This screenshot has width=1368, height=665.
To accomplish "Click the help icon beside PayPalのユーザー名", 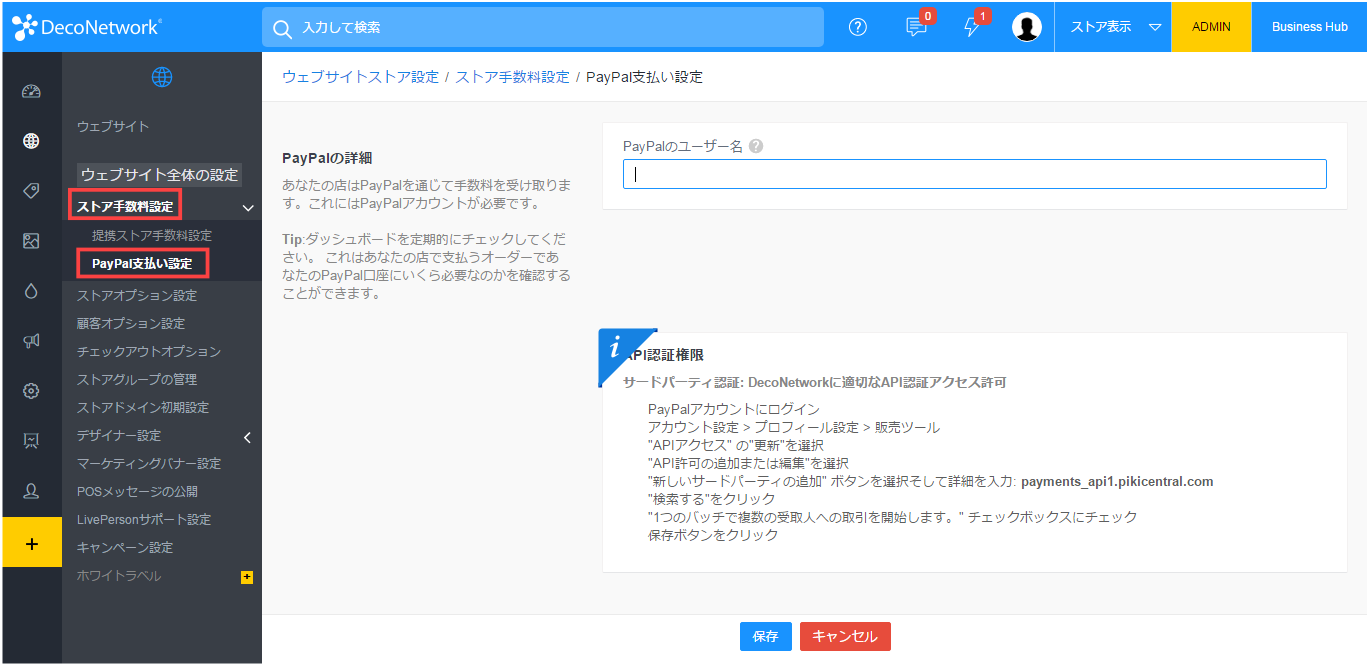I will [756, 146].
